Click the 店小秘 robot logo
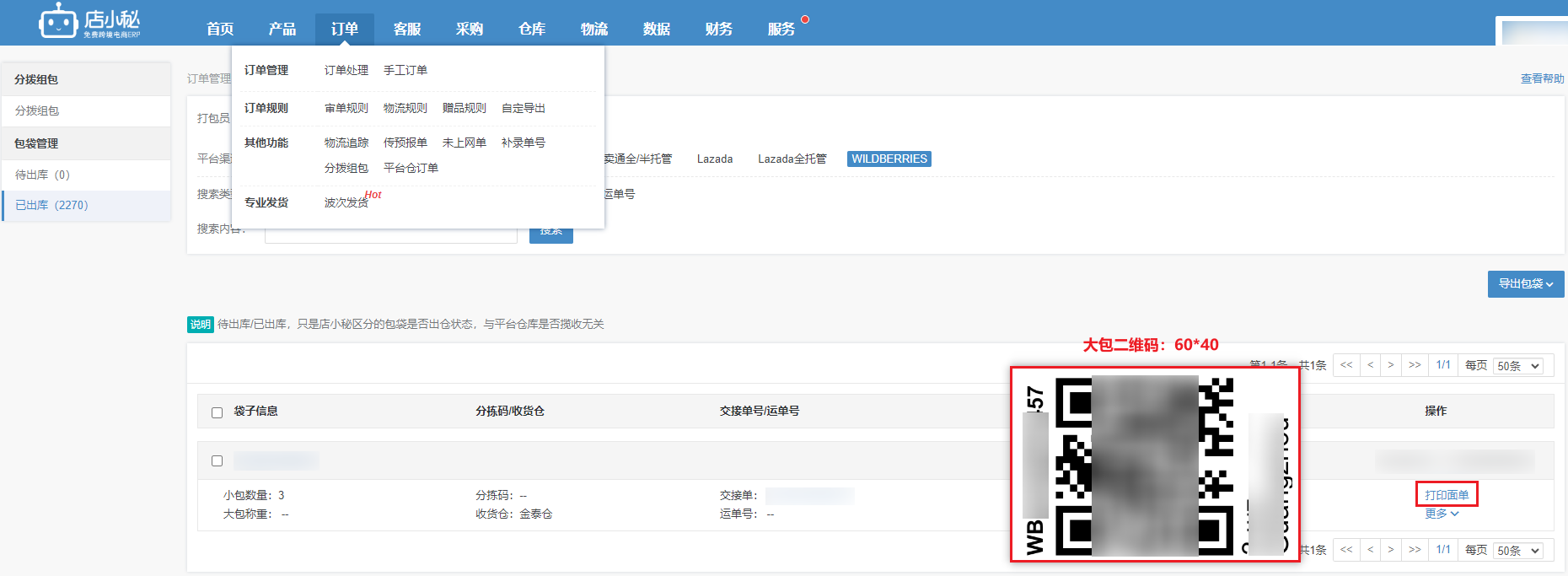The width and height of the screenshot is (1568, 576). 89,21
